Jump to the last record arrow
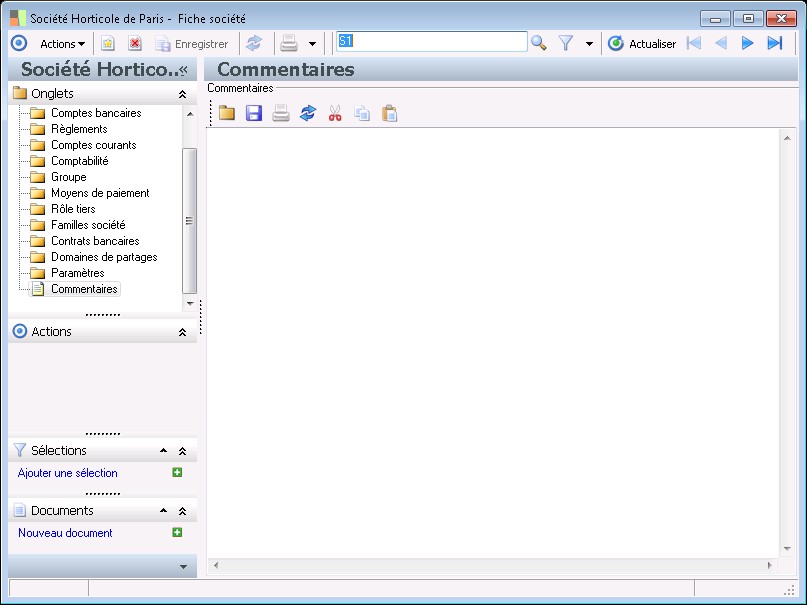 click(774, 43)
